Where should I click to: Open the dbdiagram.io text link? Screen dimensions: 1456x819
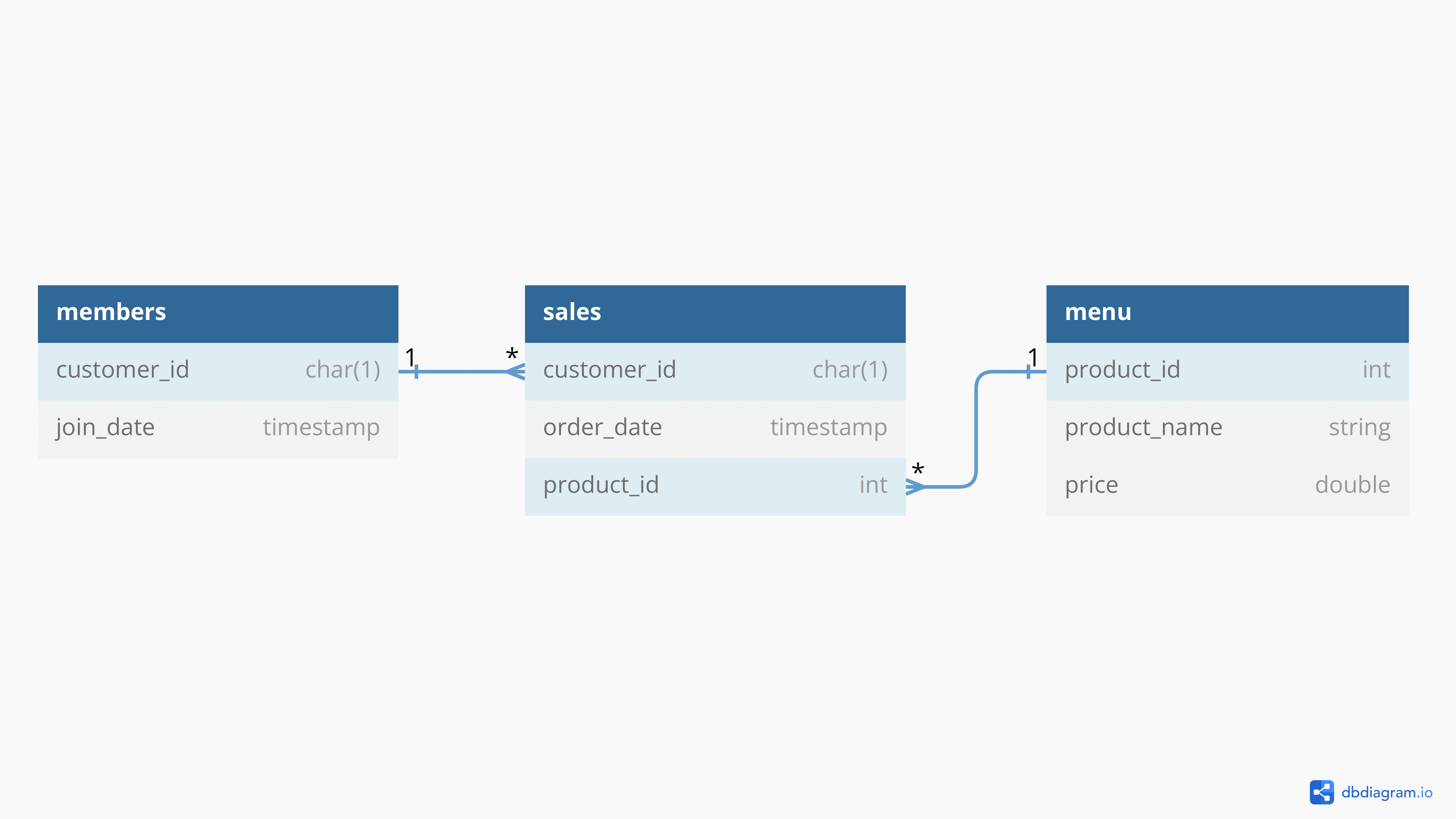1386,793
